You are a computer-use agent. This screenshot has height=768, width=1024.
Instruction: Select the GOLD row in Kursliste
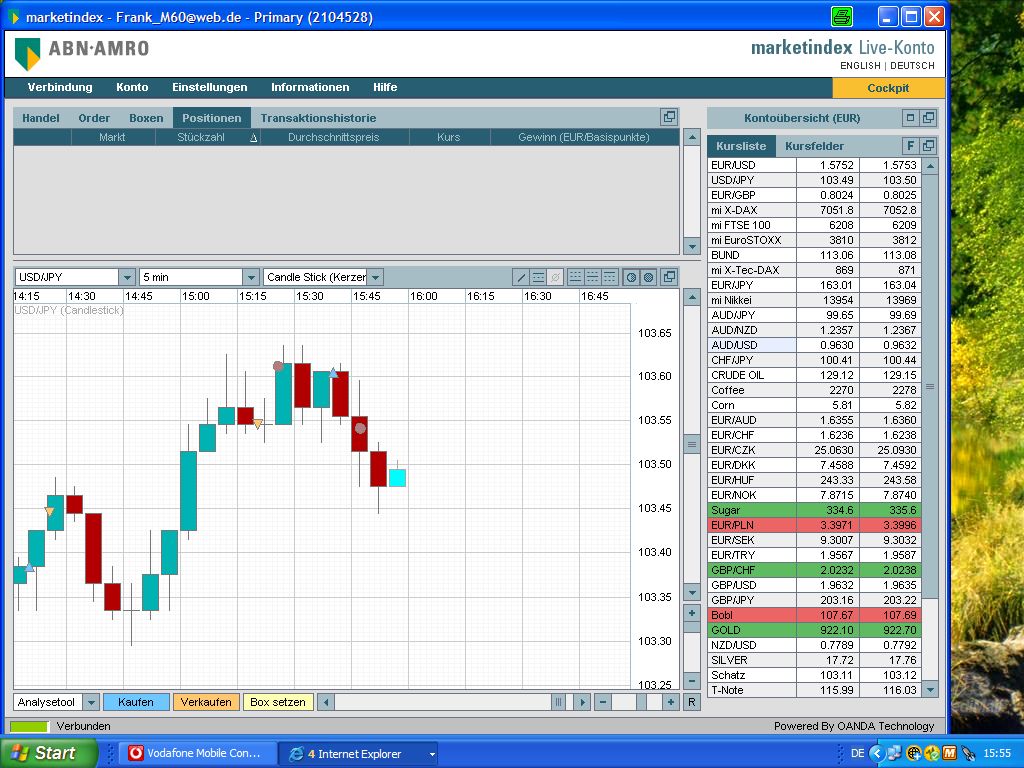[x=814, y=630]
